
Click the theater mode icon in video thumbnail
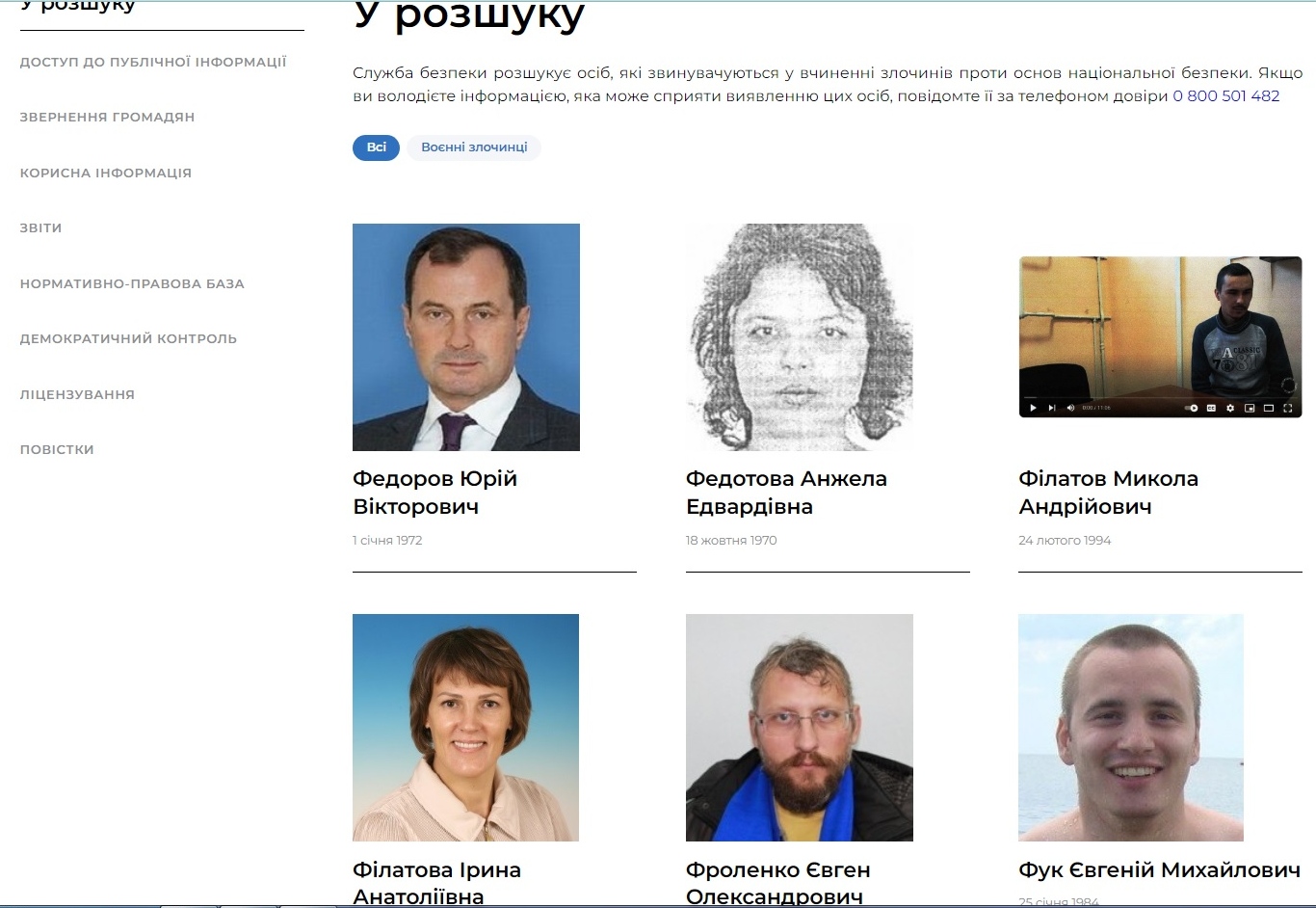pos(1269,408)
